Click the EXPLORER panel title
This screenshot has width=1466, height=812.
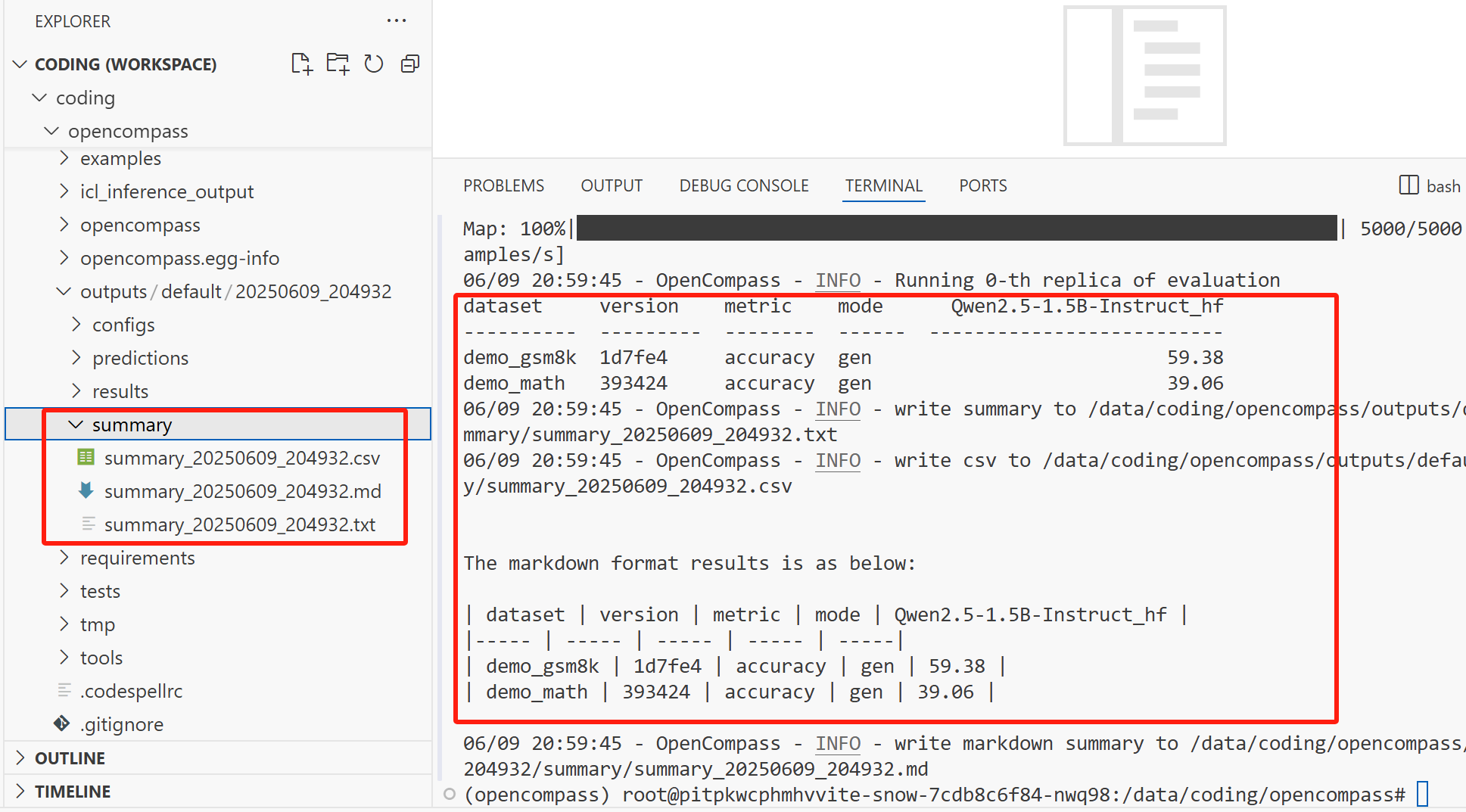coord(73,21)
